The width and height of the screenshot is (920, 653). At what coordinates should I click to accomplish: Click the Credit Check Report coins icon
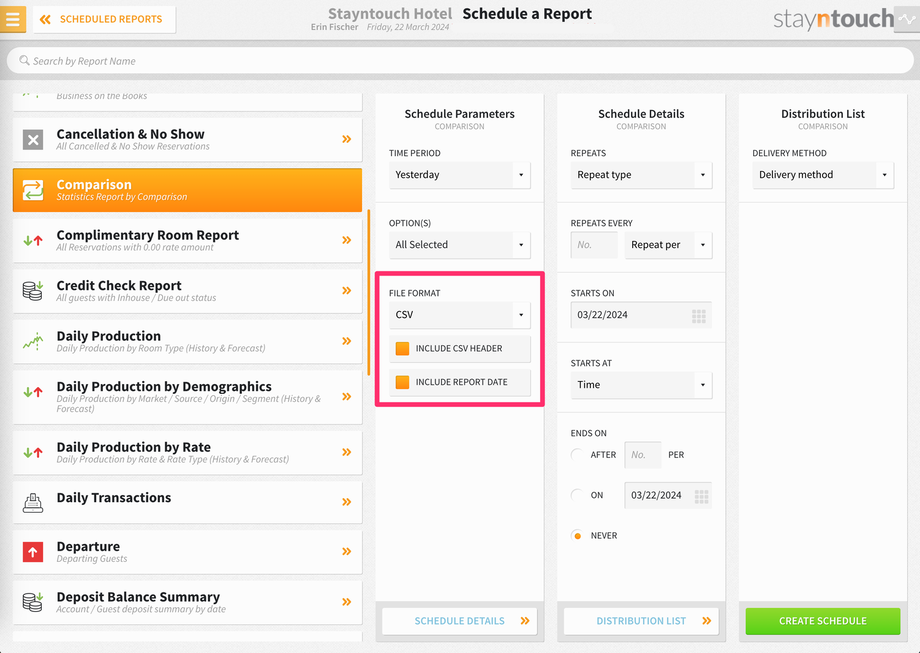point(33,290)
